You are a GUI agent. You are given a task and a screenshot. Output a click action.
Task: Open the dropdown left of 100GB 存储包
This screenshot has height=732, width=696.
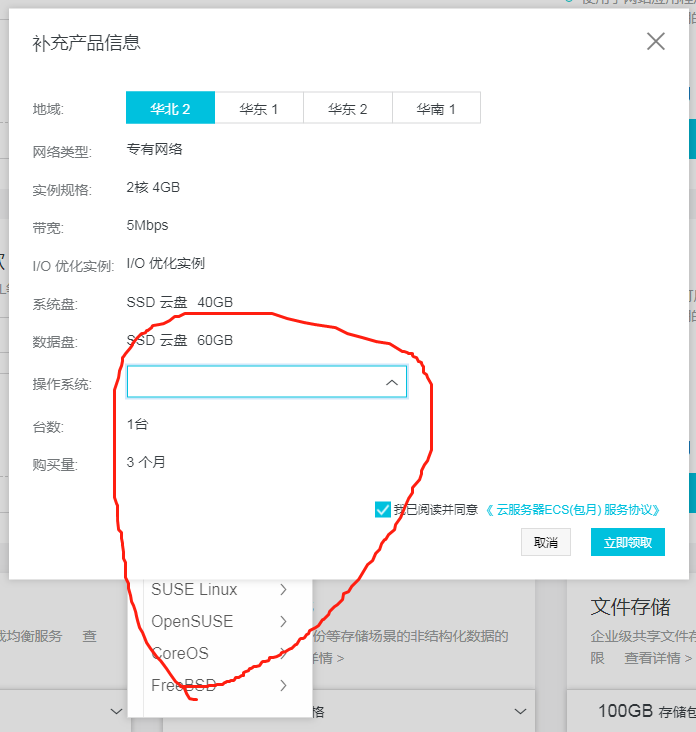(520, 711)
